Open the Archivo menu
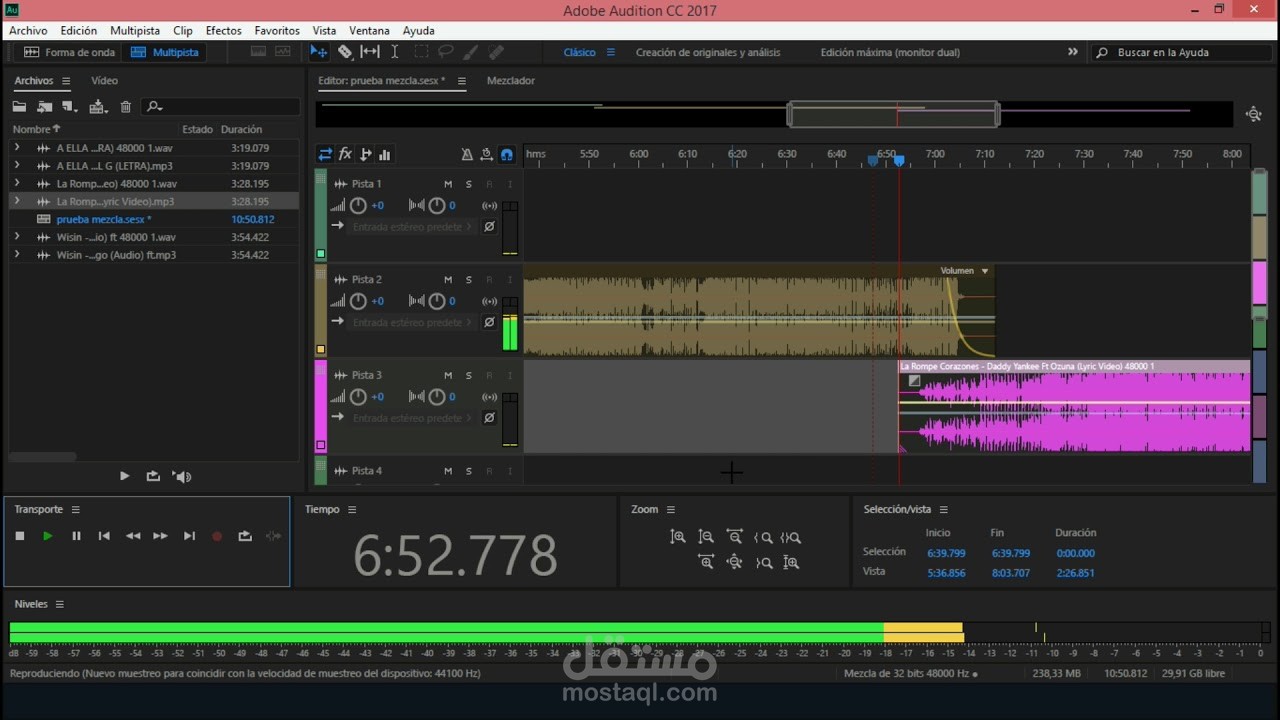The image size is (1280, 720). click(x=28, y=31)
